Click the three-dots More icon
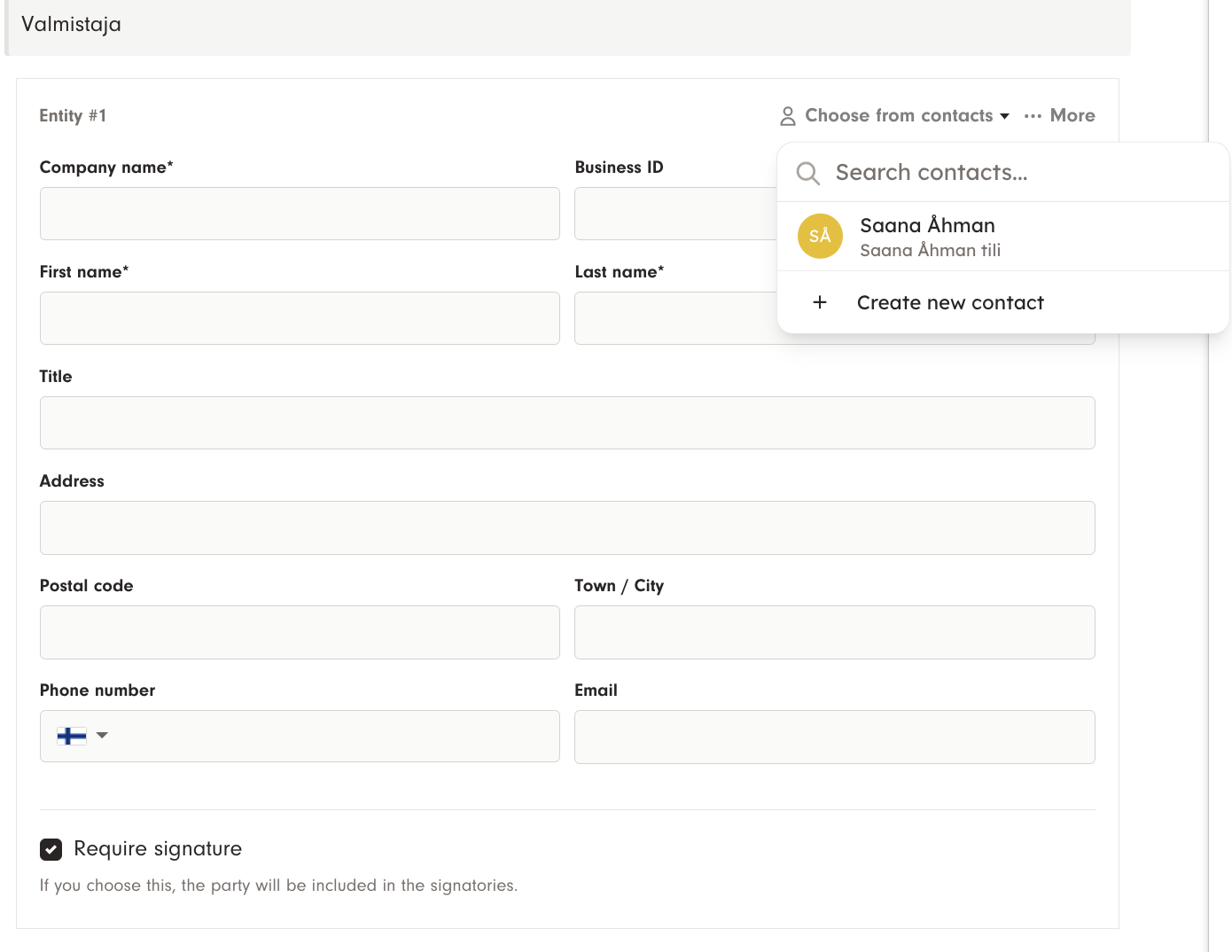 pos(1033,116)
